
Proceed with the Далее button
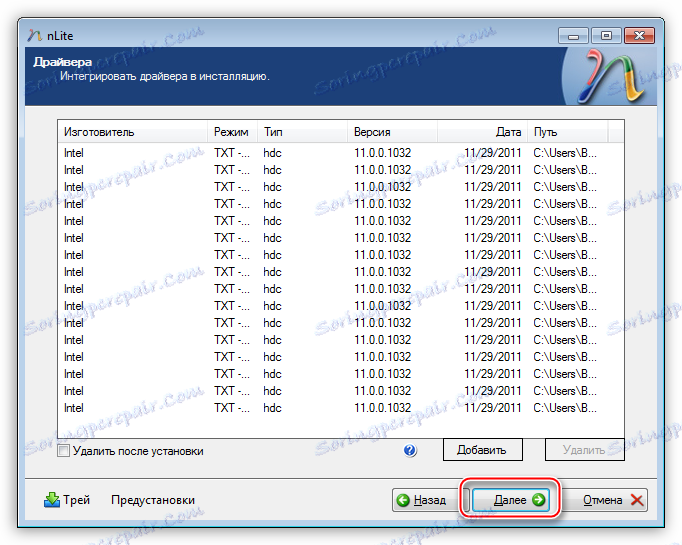(511, 500)
